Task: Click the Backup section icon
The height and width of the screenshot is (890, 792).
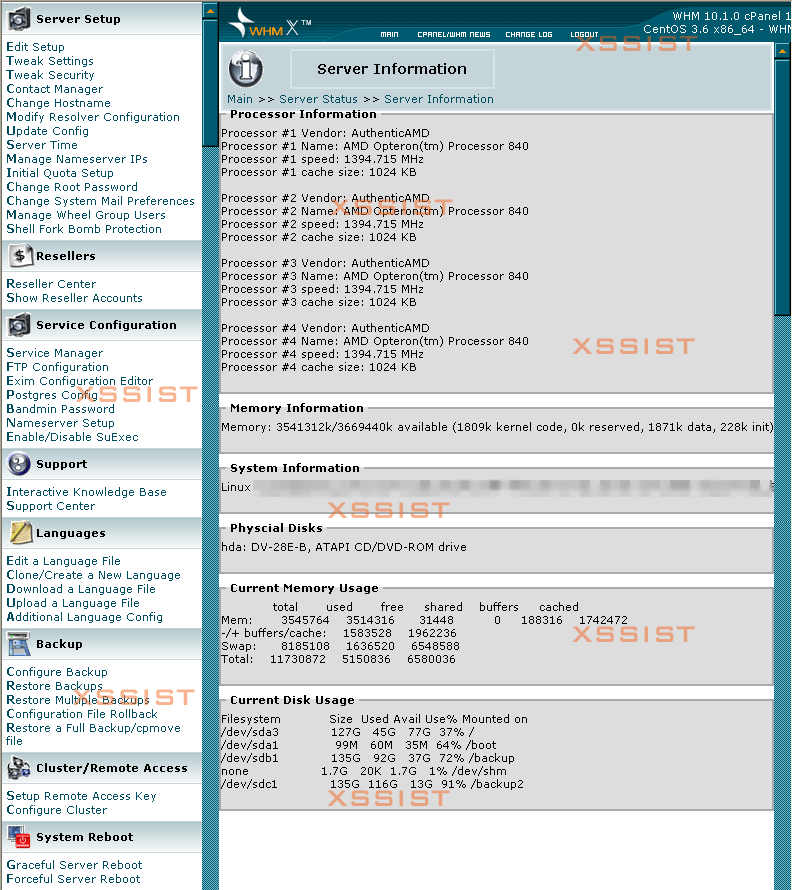Action: click(18, 644)
